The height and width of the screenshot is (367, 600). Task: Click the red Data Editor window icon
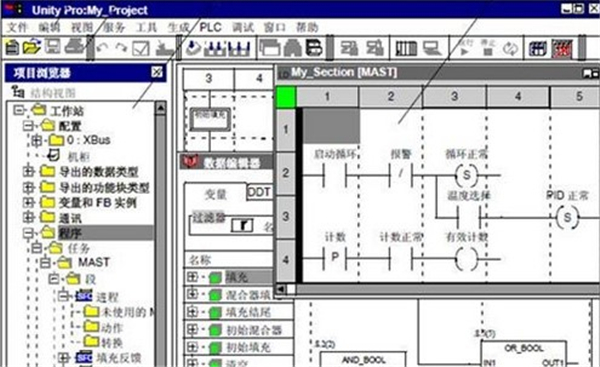(x=190, y=162)
